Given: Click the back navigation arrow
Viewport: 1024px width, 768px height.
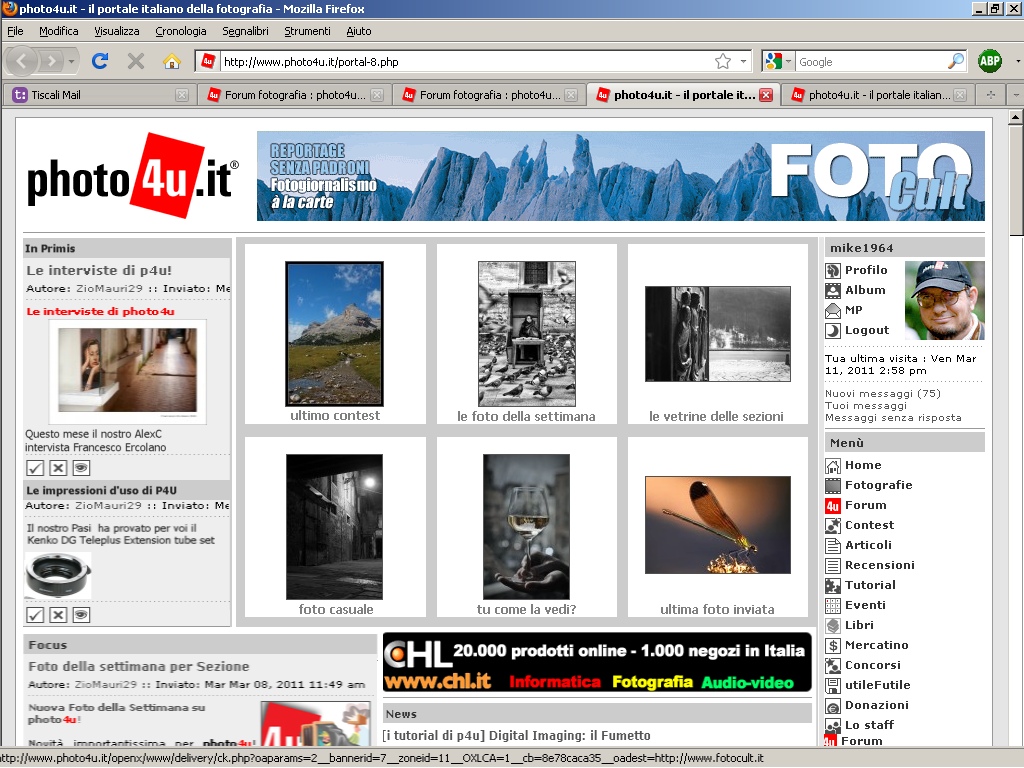Looking at the screenshot, I should (22, 61).
